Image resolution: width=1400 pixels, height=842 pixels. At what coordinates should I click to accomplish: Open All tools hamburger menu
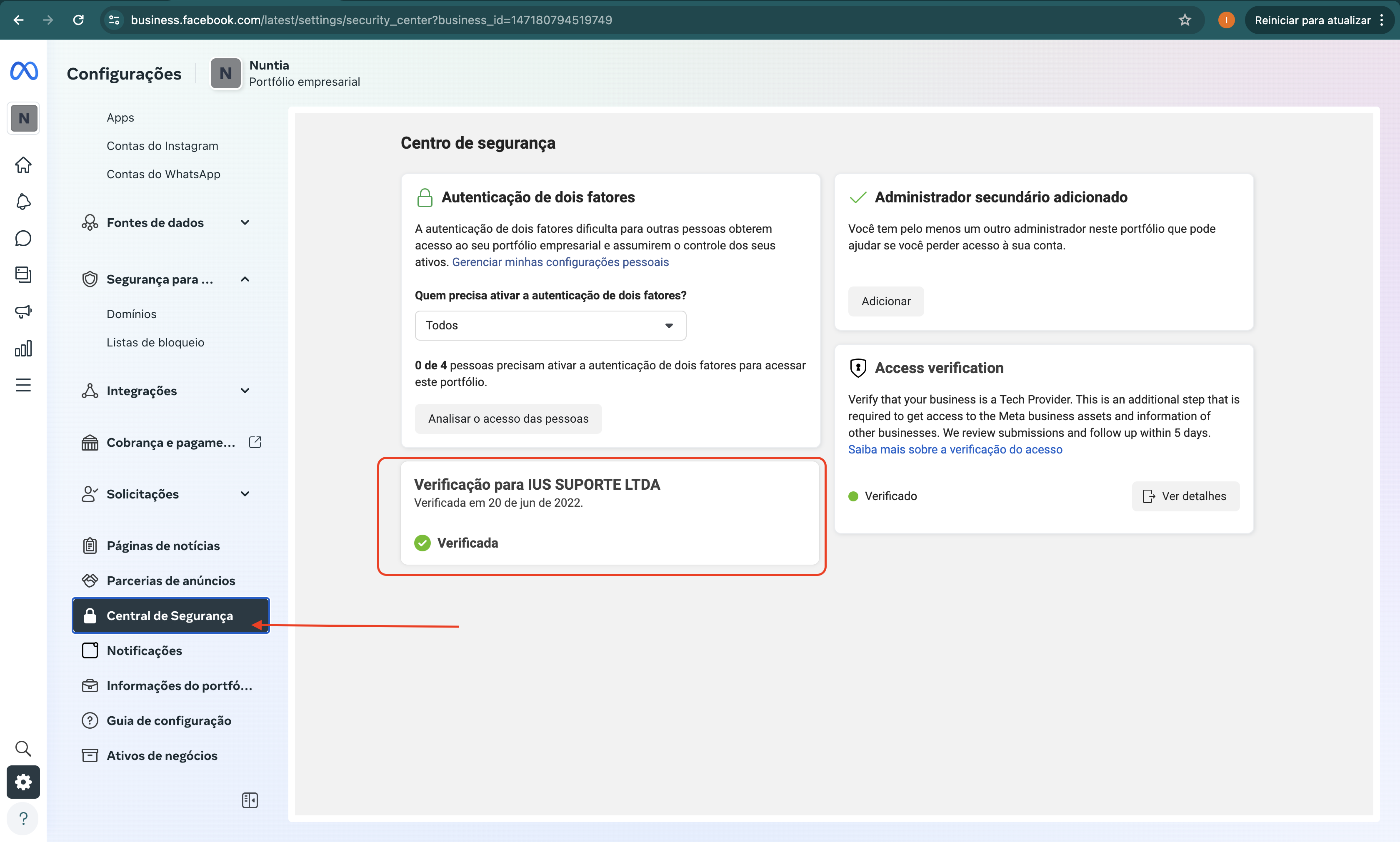point(23,385)
